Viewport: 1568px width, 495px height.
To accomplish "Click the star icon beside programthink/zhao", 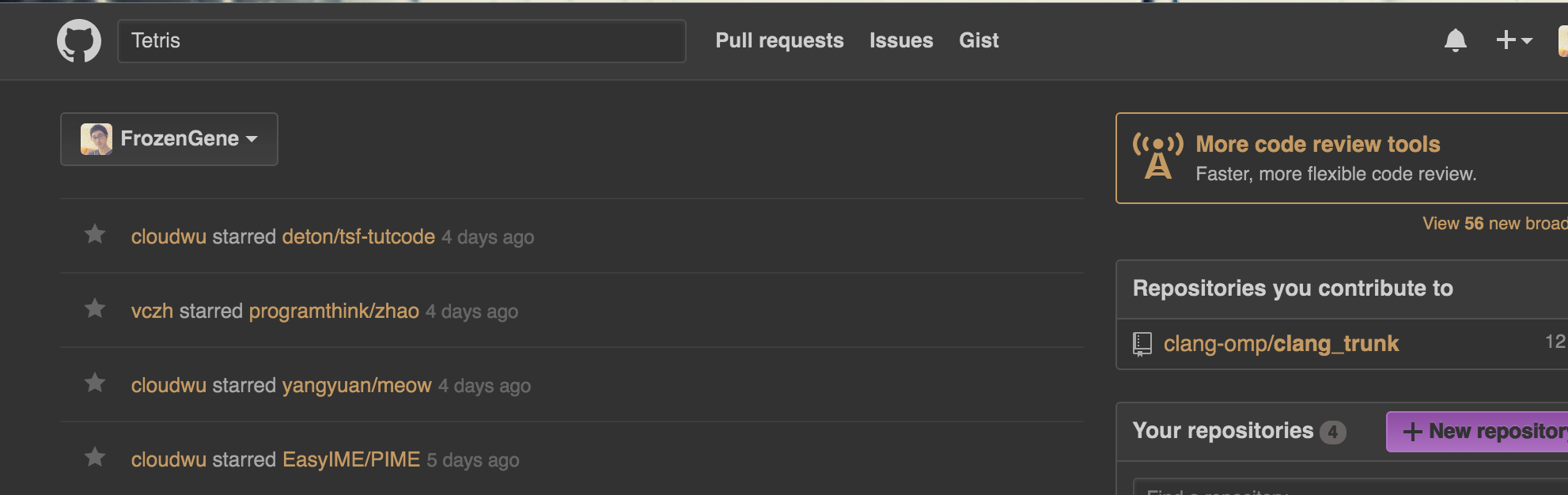I will [95, 308].
